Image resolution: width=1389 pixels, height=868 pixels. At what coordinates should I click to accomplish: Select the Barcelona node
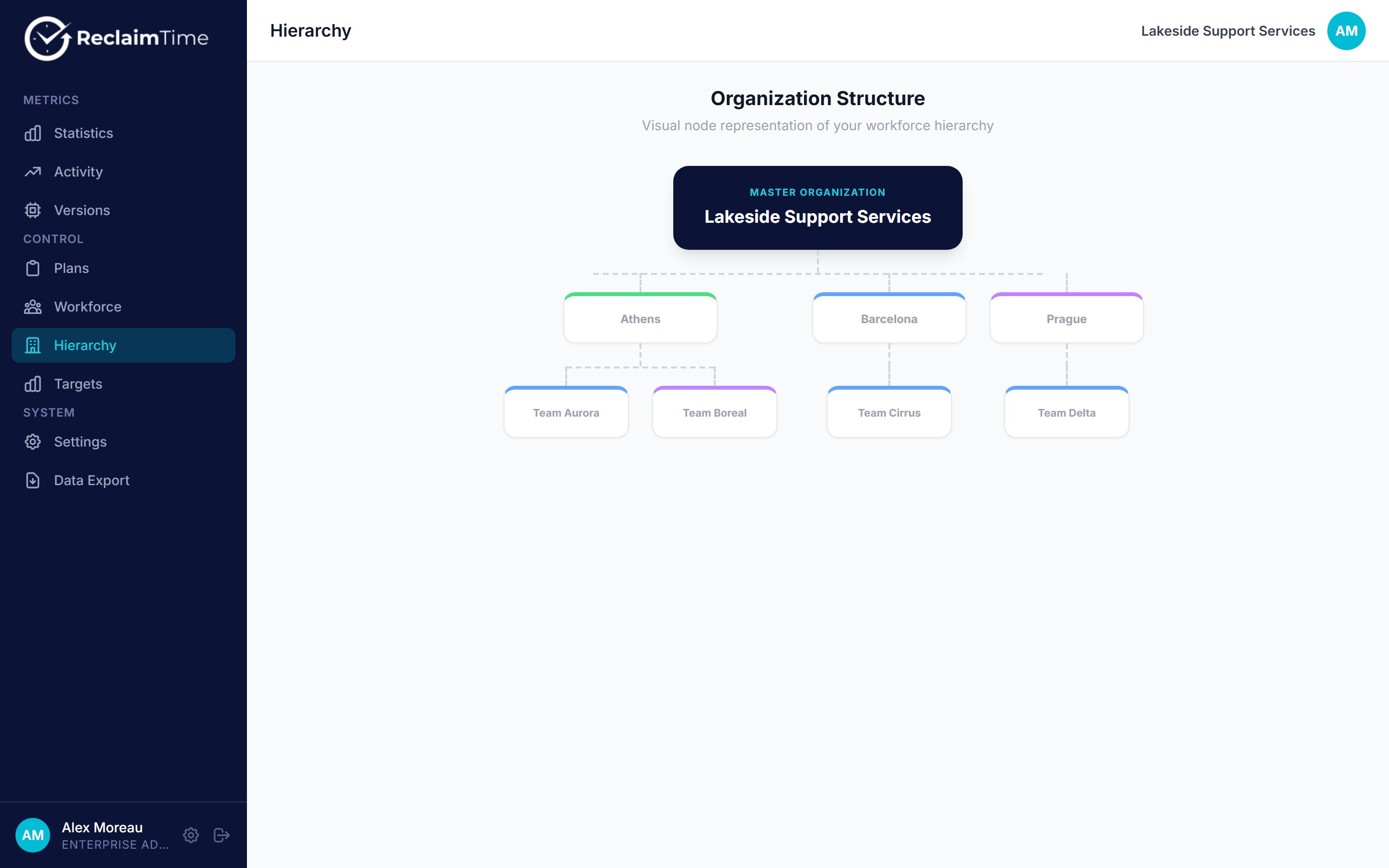pyautogui.click(x=889, y=318)
